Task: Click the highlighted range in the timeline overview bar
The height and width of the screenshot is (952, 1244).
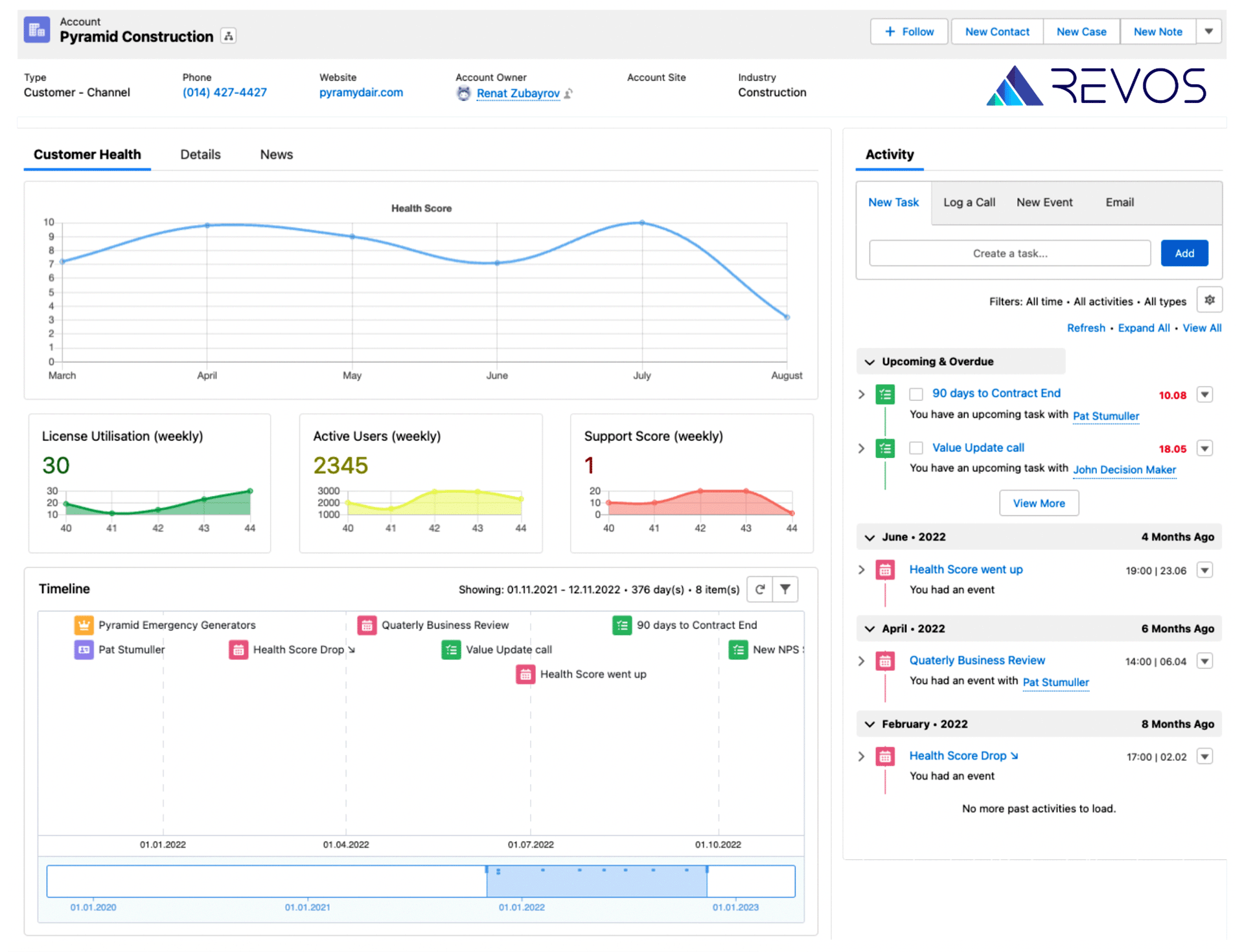Action: pyautogui.click(x=597, y=881)
